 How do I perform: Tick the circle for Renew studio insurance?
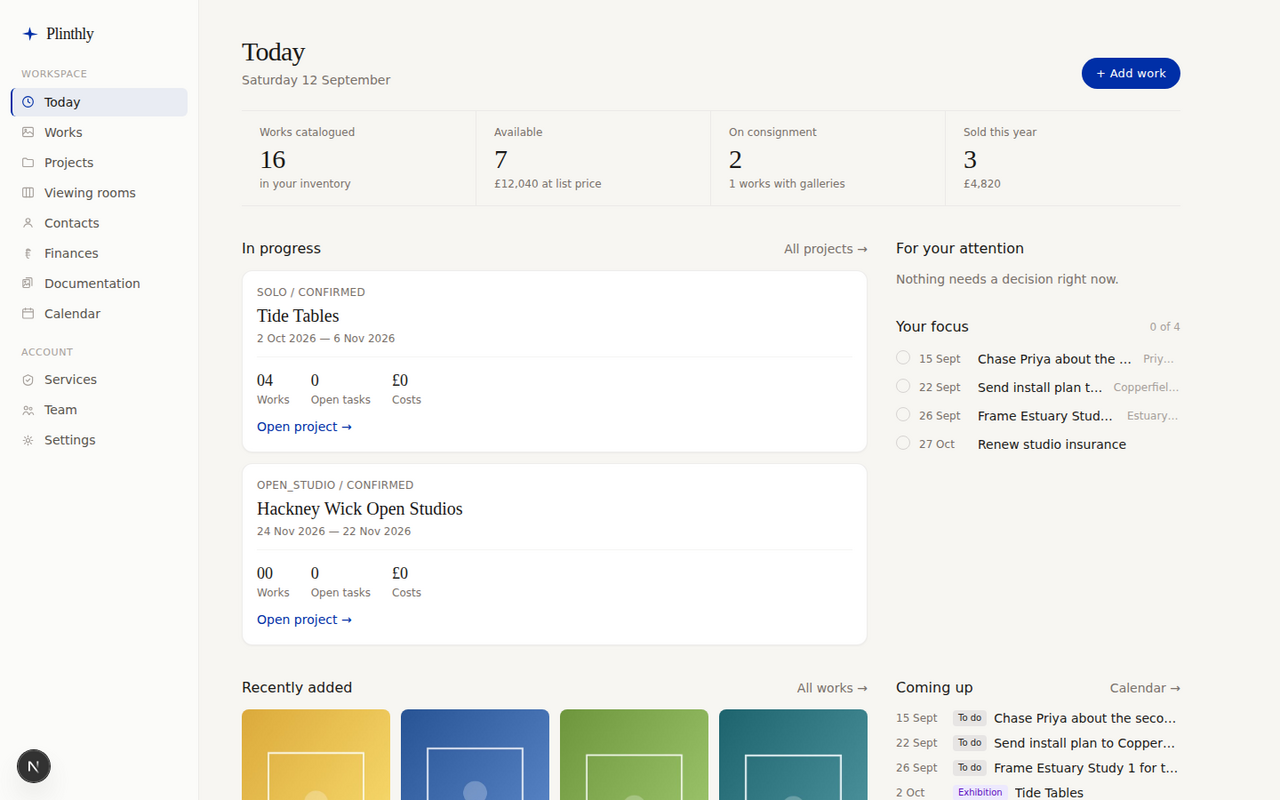903,443
